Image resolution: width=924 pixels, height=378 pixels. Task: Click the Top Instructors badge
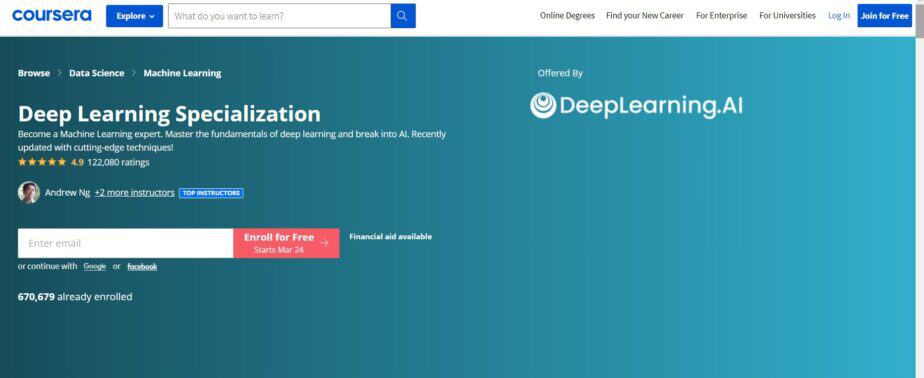point(211,193)
